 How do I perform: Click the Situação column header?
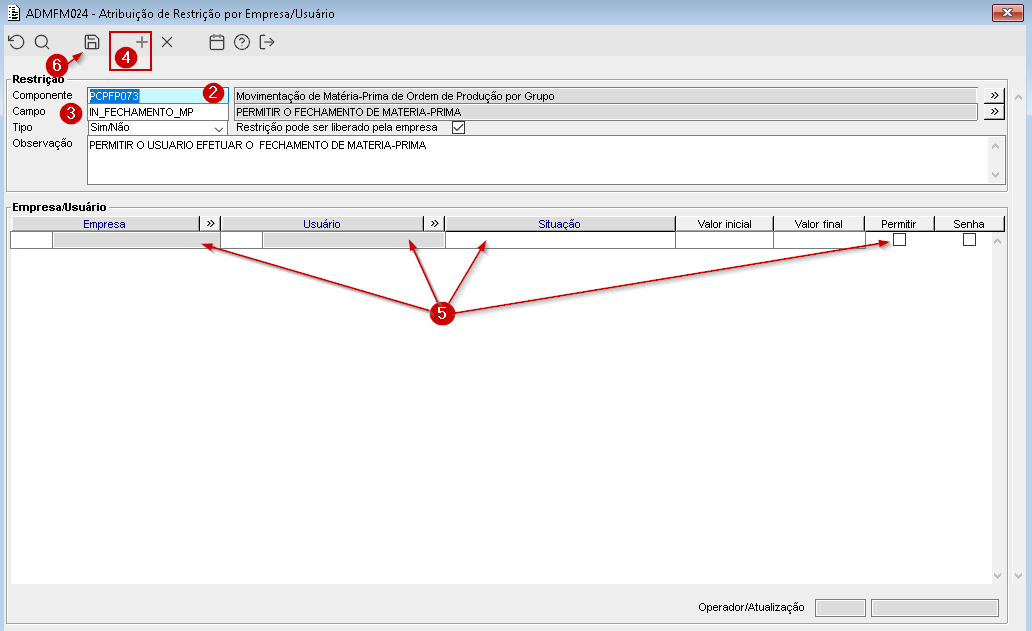coord(560,224)
